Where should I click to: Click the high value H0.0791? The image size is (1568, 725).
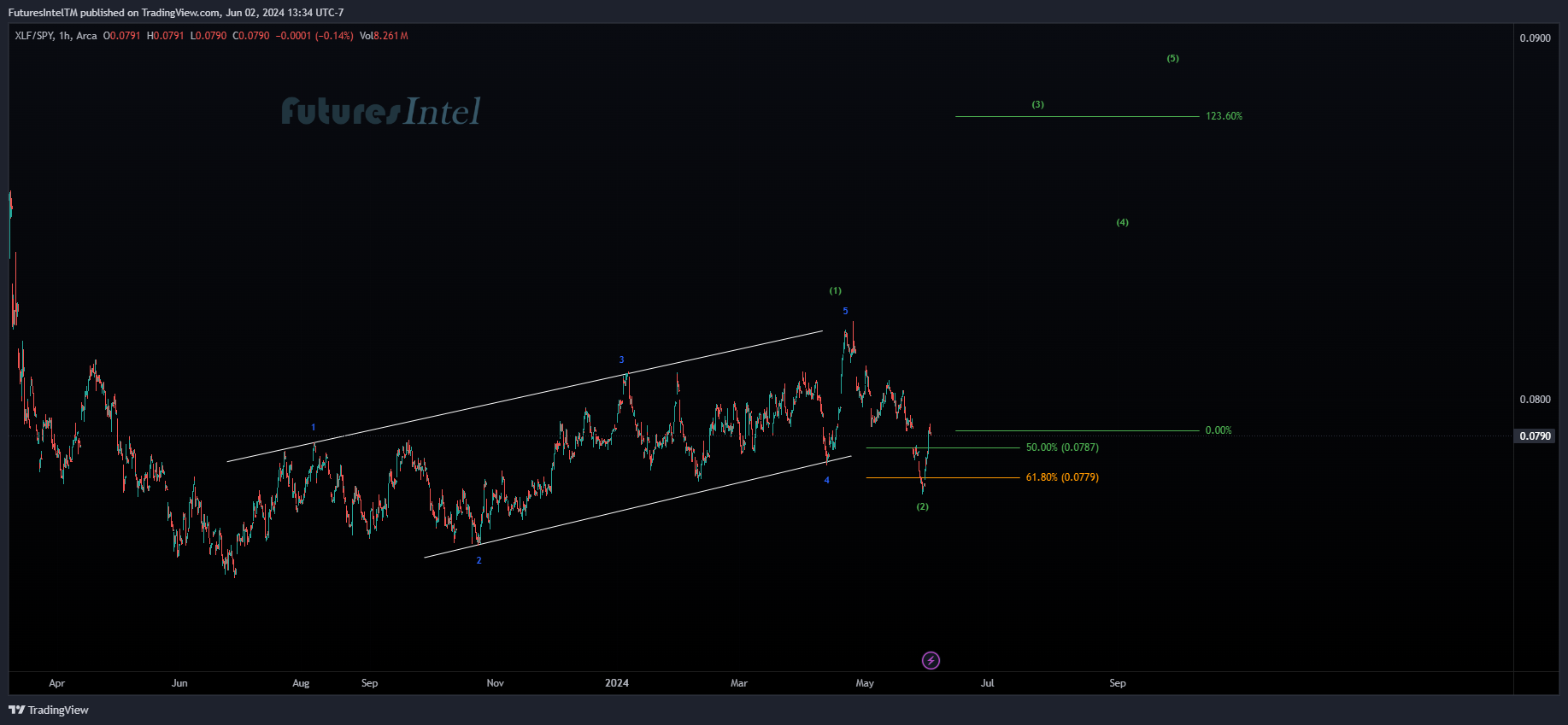click(x=166, y=36)
